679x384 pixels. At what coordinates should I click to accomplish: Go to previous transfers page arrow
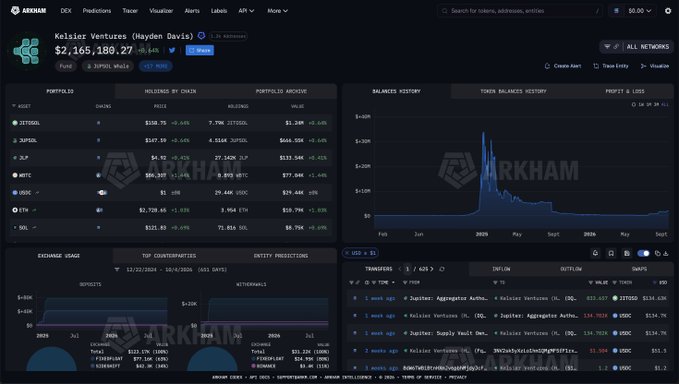400,269
